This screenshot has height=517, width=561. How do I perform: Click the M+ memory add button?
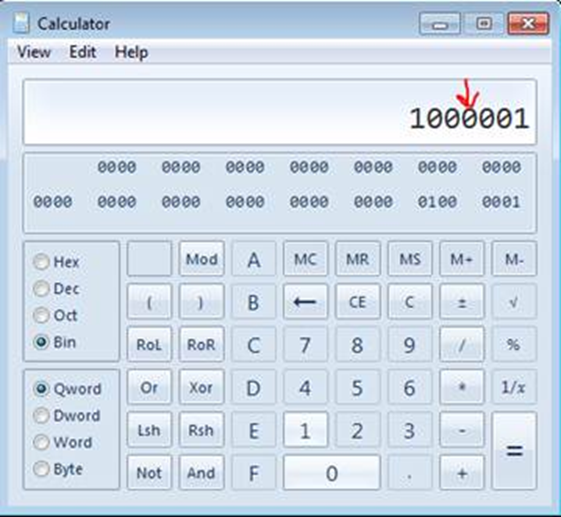coord(462,259)
